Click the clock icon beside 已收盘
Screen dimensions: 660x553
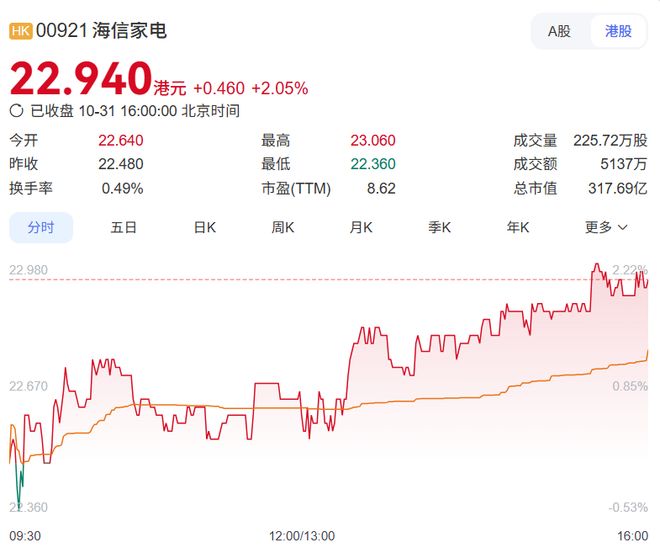[16, 111]
